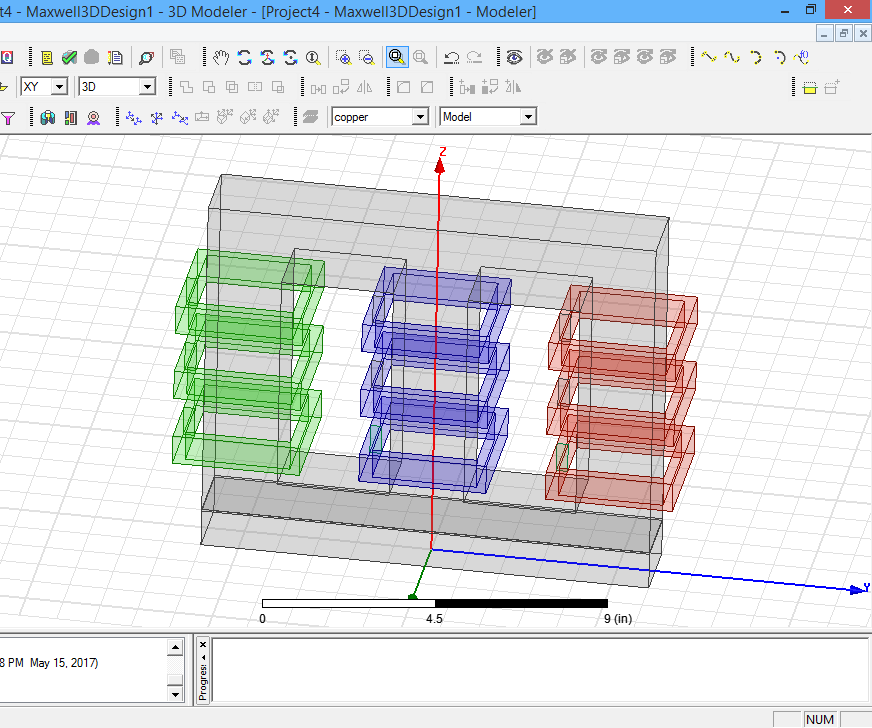Click the NUM status bar indicator
The image size is (872, 728).
pos(820,719)
